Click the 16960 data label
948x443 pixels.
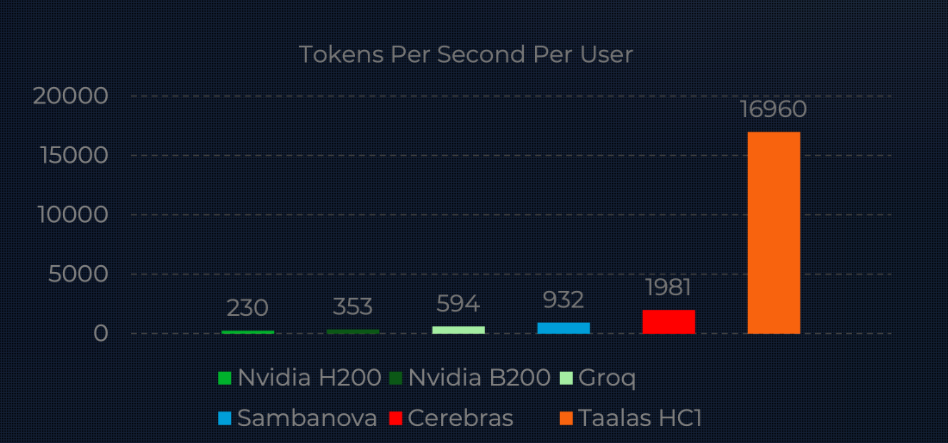[773, 109]
